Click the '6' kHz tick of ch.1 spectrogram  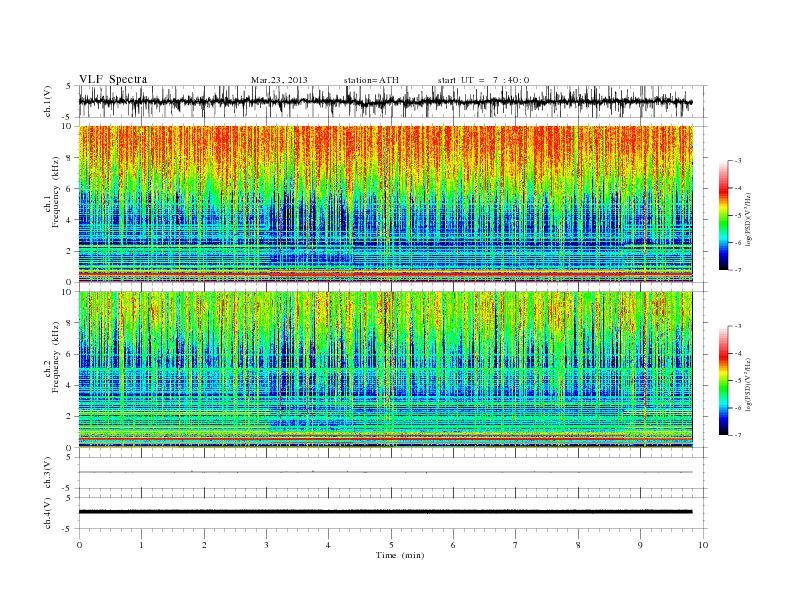coord(69,189)
